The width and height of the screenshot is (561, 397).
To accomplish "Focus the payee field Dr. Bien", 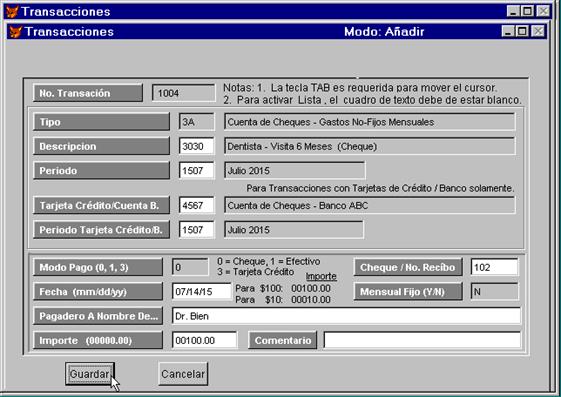I will (346, 316).
